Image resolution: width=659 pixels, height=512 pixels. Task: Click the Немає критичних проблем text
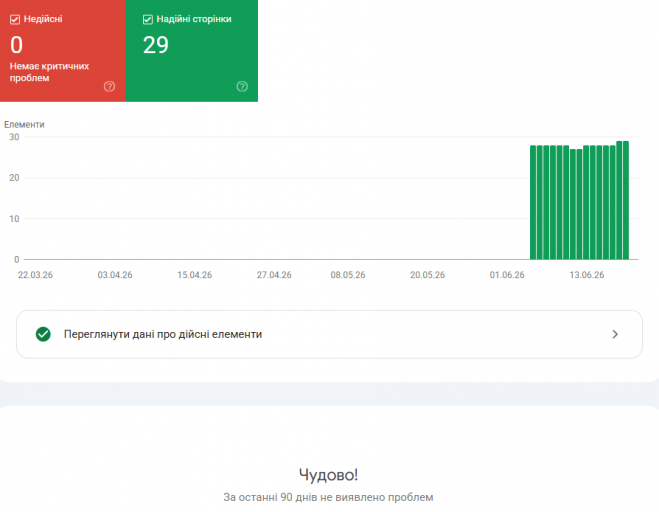pyautogui.click(x=49, y=72)
